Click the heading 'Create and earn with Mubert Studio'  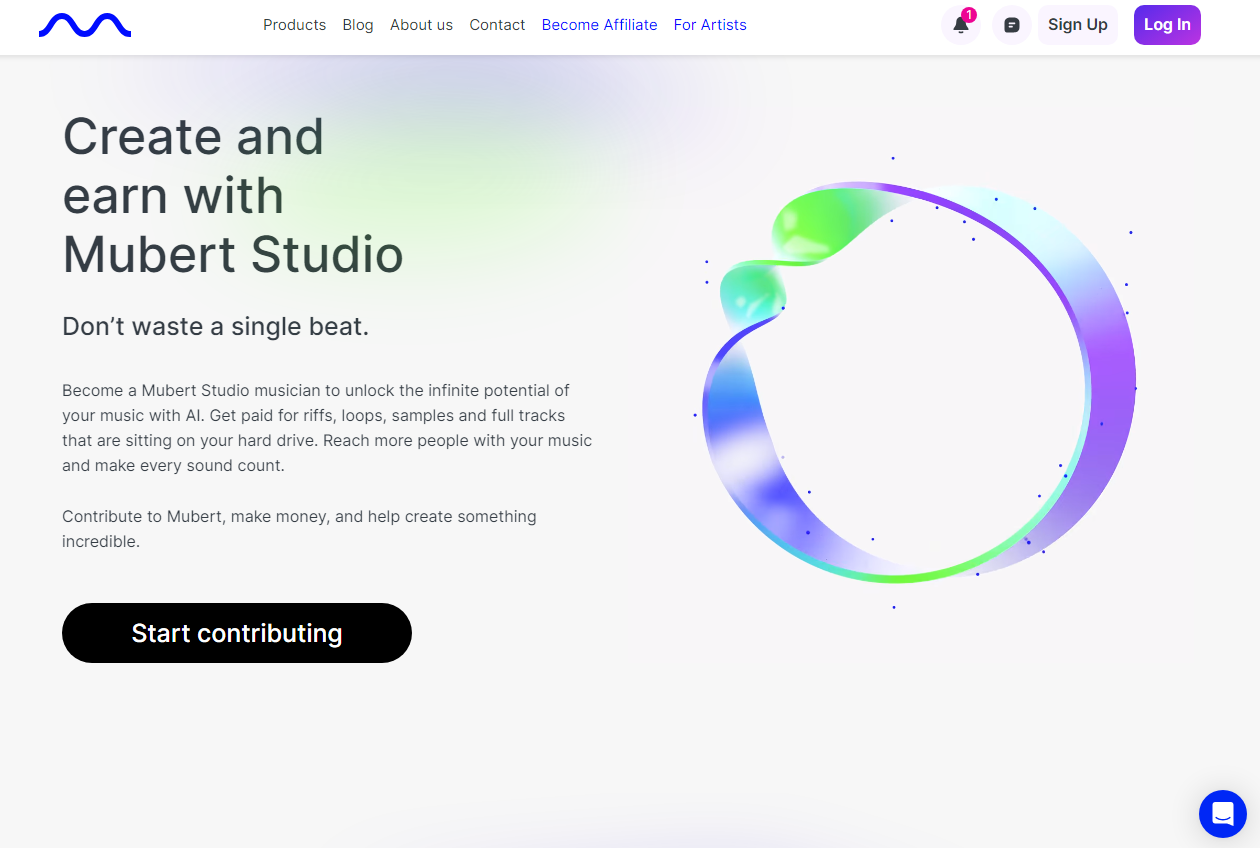pyautogui.click(x=233, y=195)
